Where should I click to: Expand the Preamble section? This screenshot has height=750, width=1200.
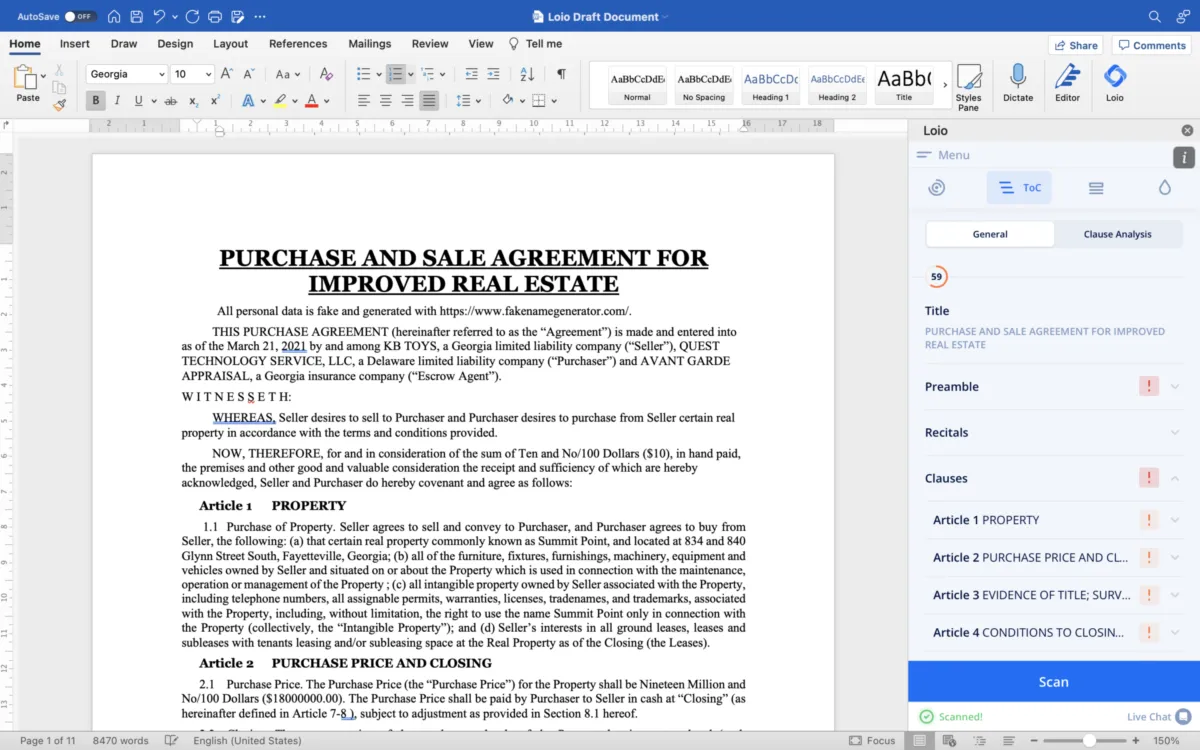1175,387
